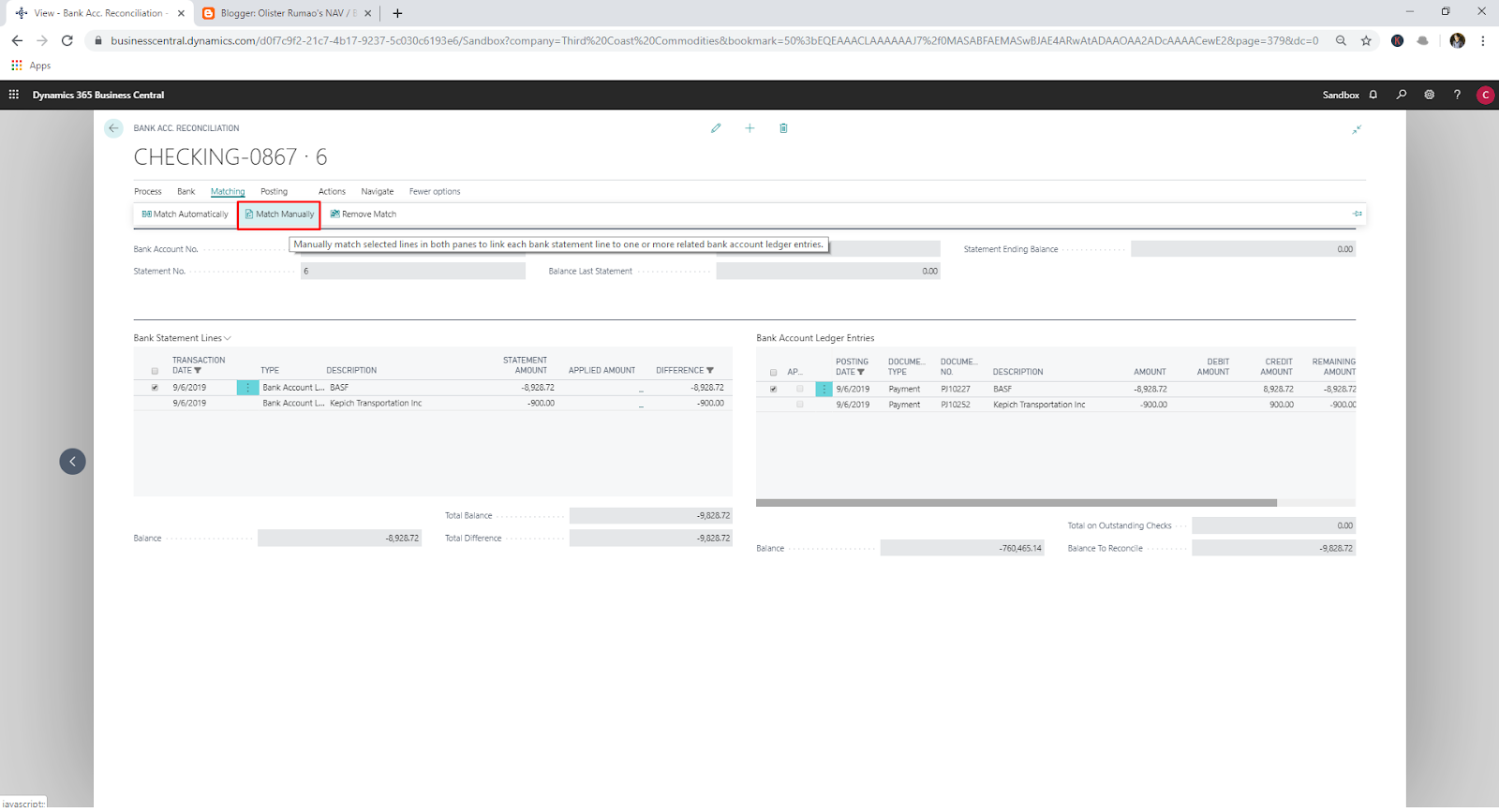The width and height of the screenshot is (1499, 812).
Task: Click Remove Match
Action: tap(364, 214)
